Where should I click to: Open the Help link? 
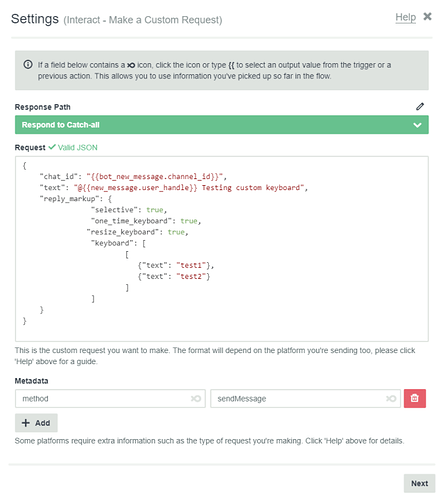(x=405, y=17)
